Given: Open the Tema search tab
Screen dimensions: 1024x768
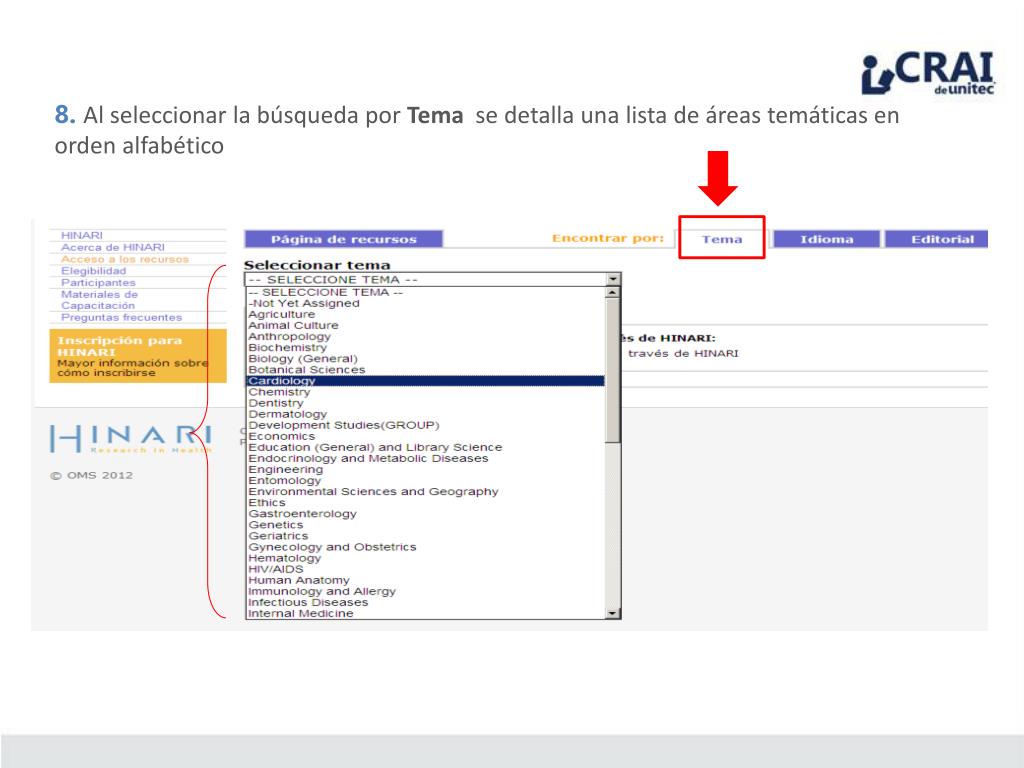Looking at the screenshot, I should click(722, 239).
